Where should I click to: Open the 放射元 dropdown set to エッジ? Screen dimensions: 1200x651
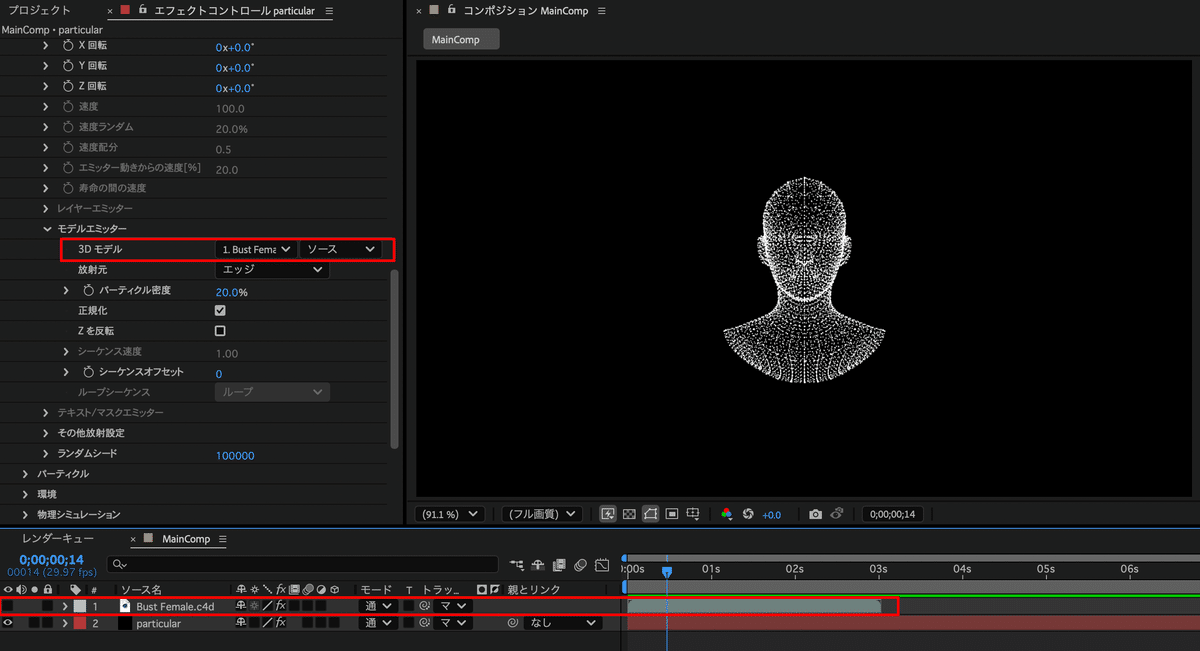coord(270,269)
